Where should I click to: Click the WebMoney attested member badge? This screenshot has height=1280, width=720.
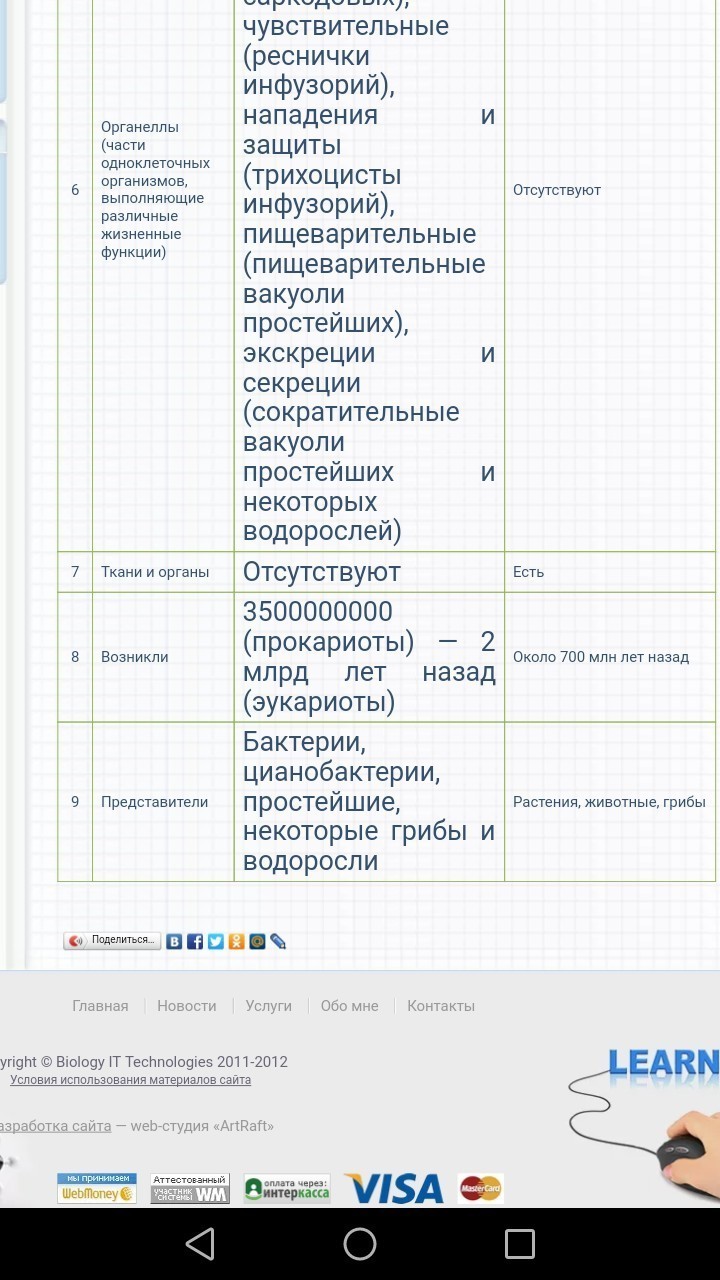coord(190,1188)
